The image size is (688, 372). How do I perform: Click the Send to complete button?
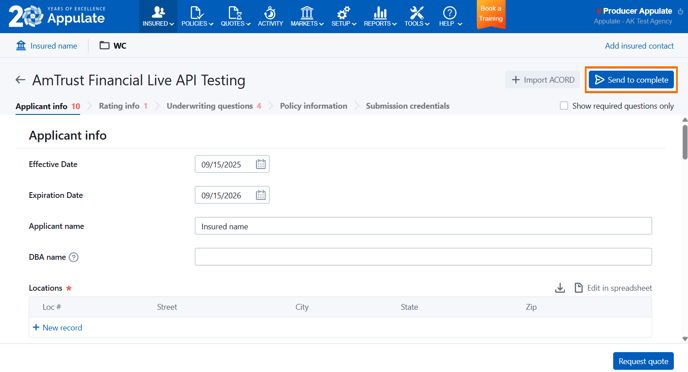click(x=631, y=80)
